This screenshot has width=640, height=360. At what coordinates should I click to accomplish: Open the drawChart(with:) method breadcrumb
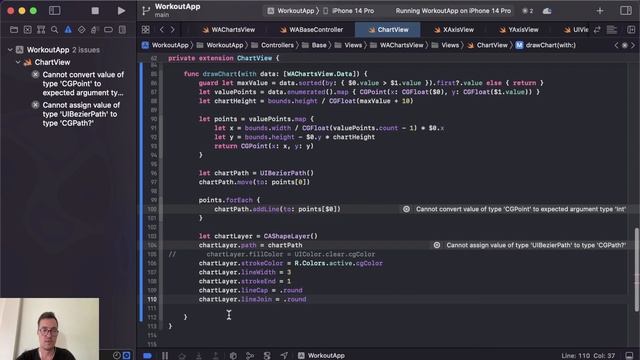(x=546, y=45)
